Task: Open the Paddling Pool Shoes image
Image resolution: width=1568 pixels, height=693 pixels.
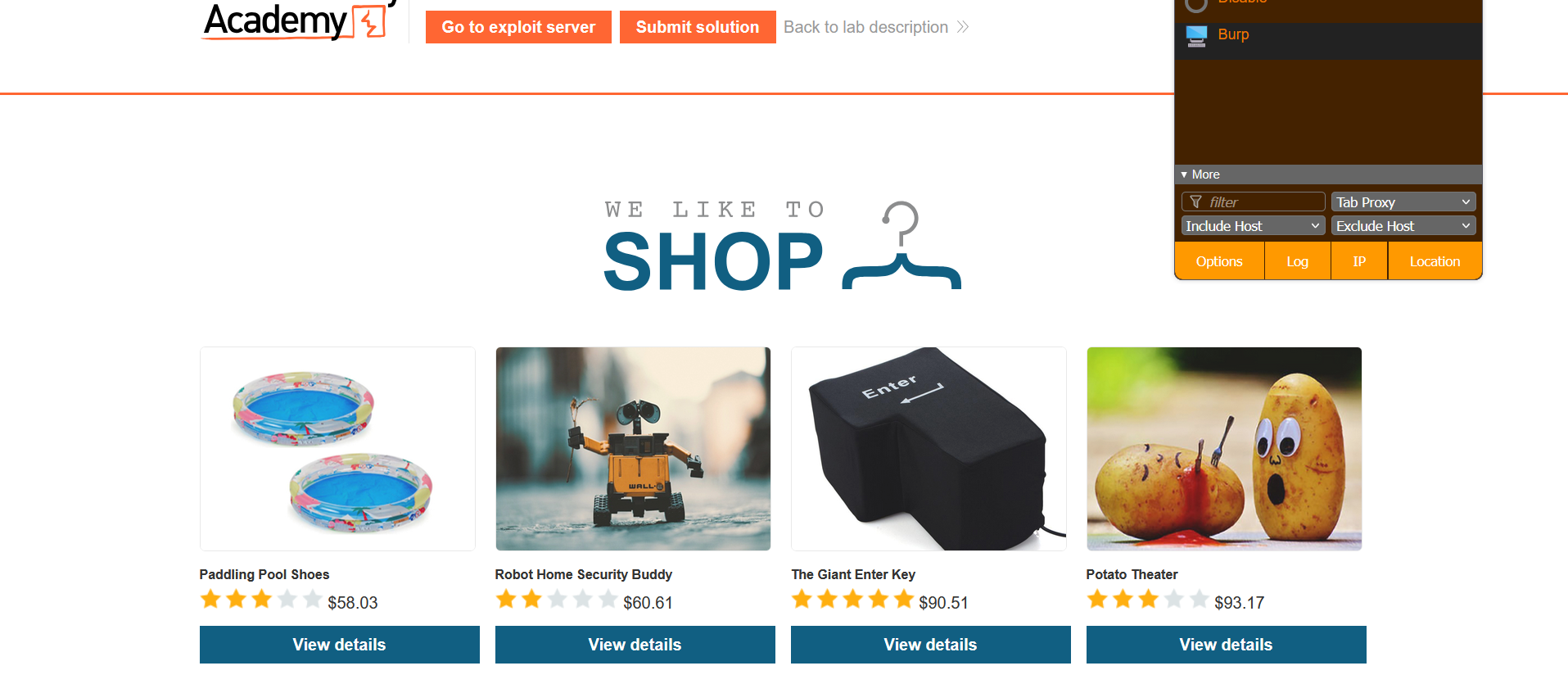Action: pyautogui.click(x=337, y=449)
